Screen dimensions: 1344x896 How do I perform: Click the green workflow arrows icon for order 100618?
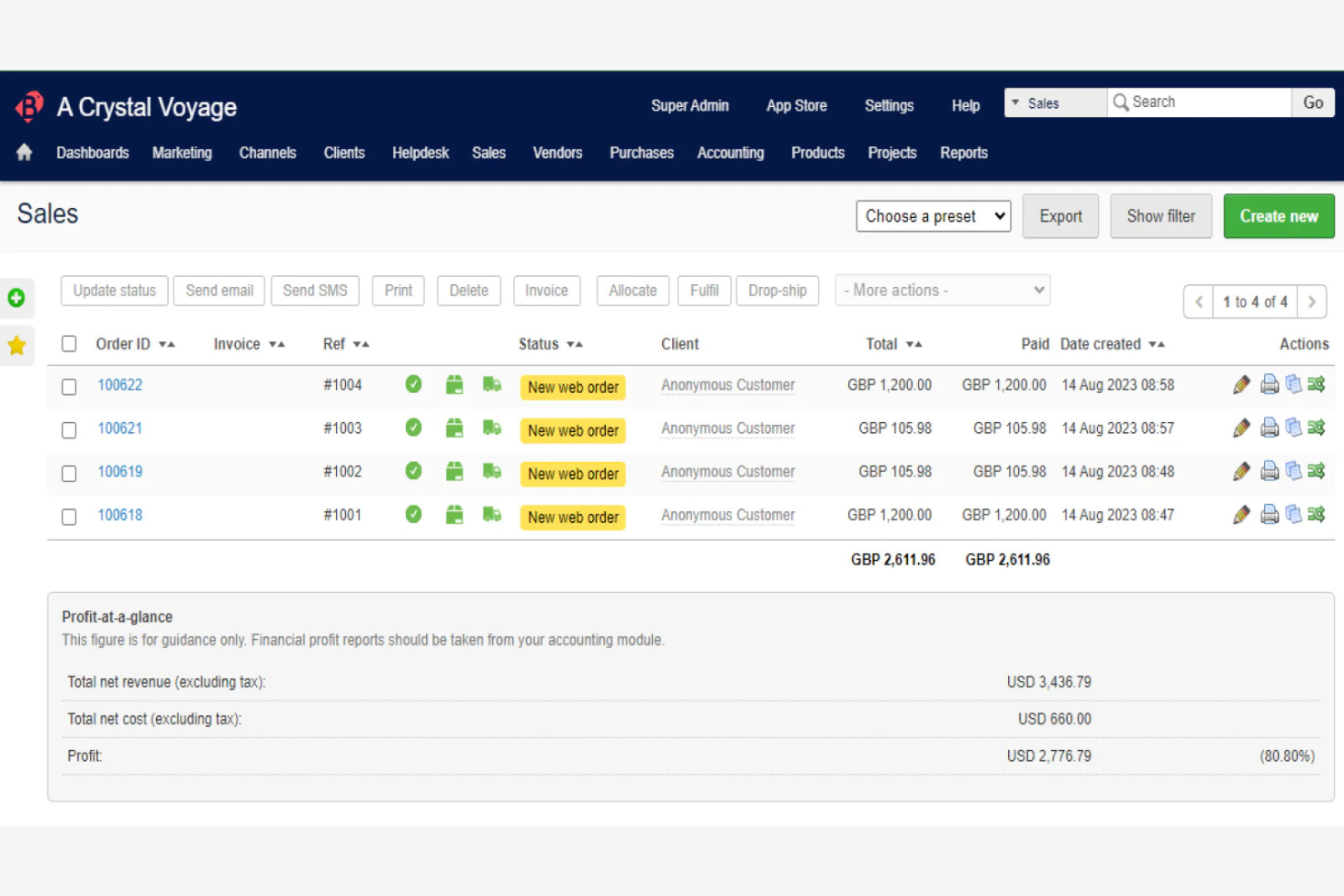pos(1317,515)
